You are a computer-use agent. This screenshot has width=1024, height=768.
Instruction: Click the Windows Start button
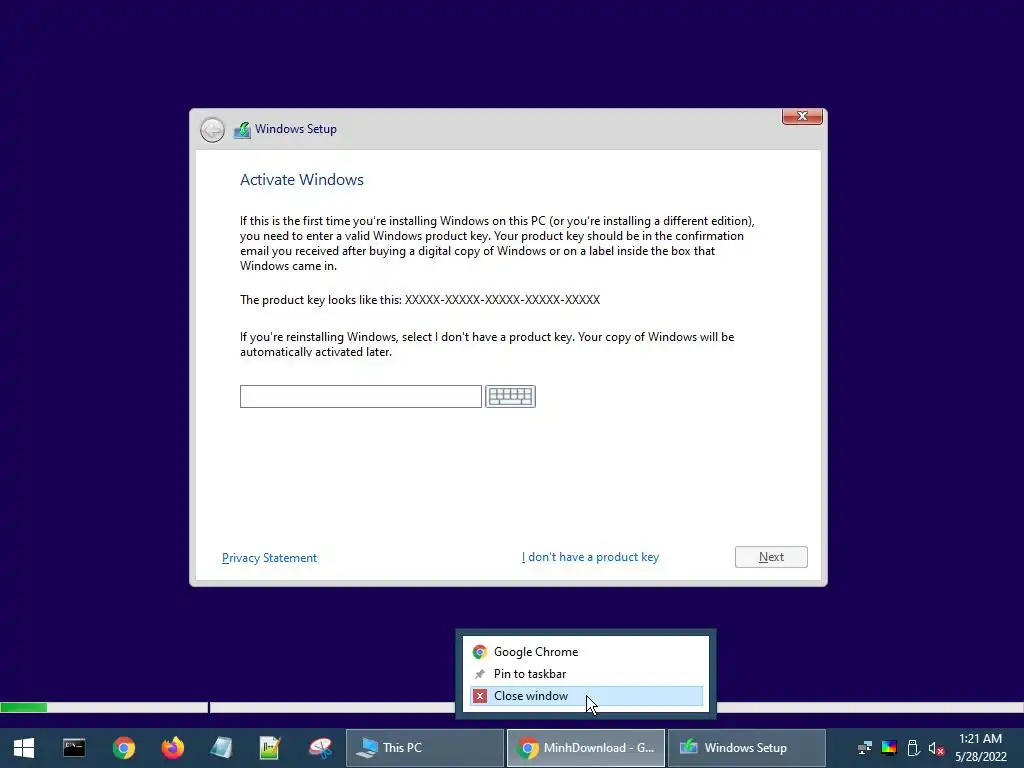click(24, 748)
